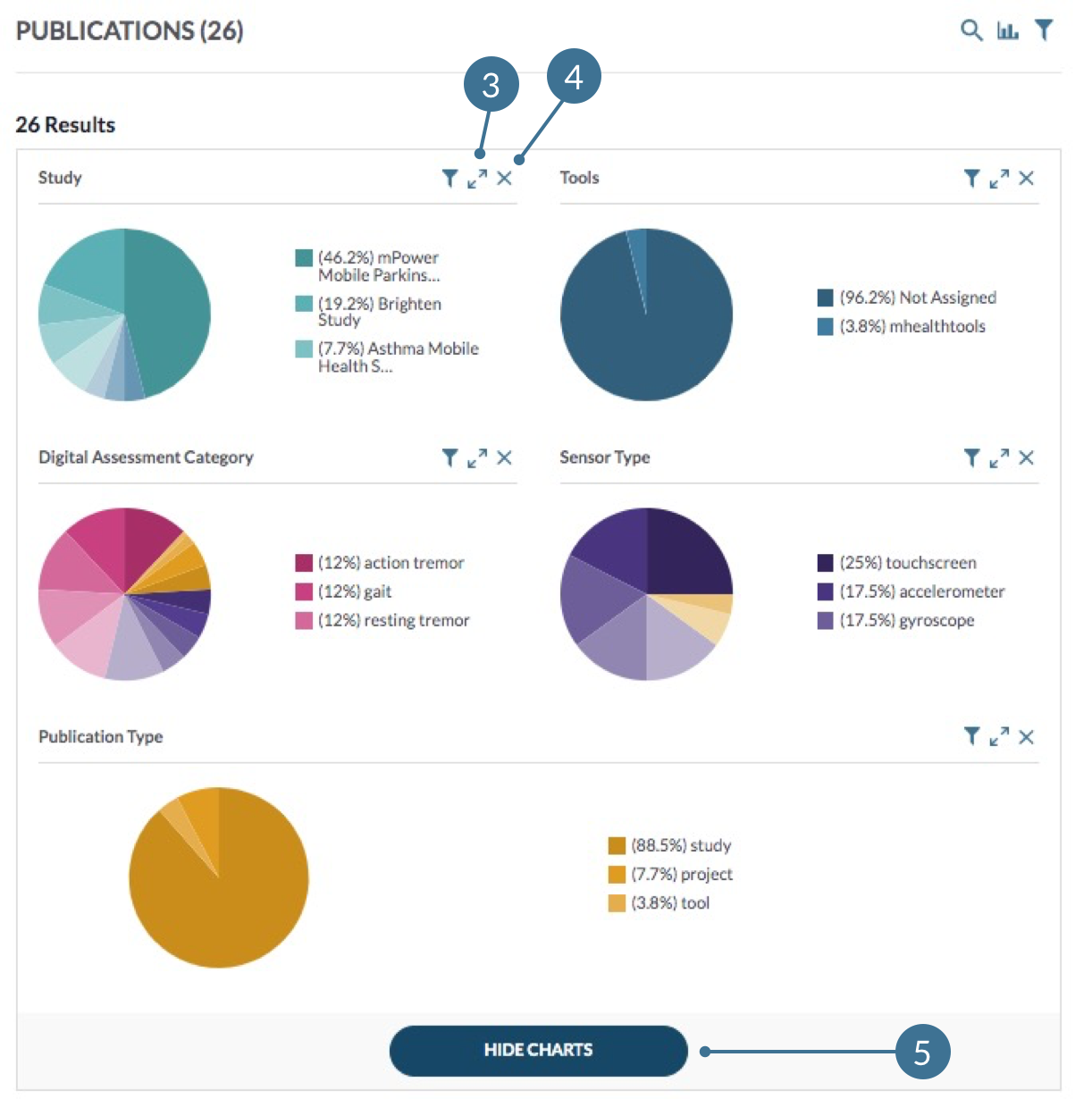1092x1099 pixels.
Task: Click the '(17.5%) accelerometer' label
Action: point(922,591)
